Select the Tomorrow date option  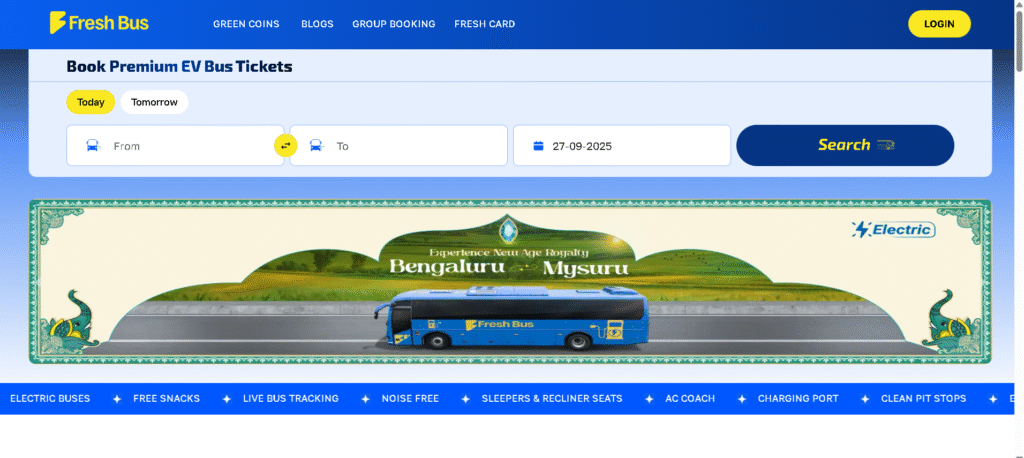click(x=154, y=102)
